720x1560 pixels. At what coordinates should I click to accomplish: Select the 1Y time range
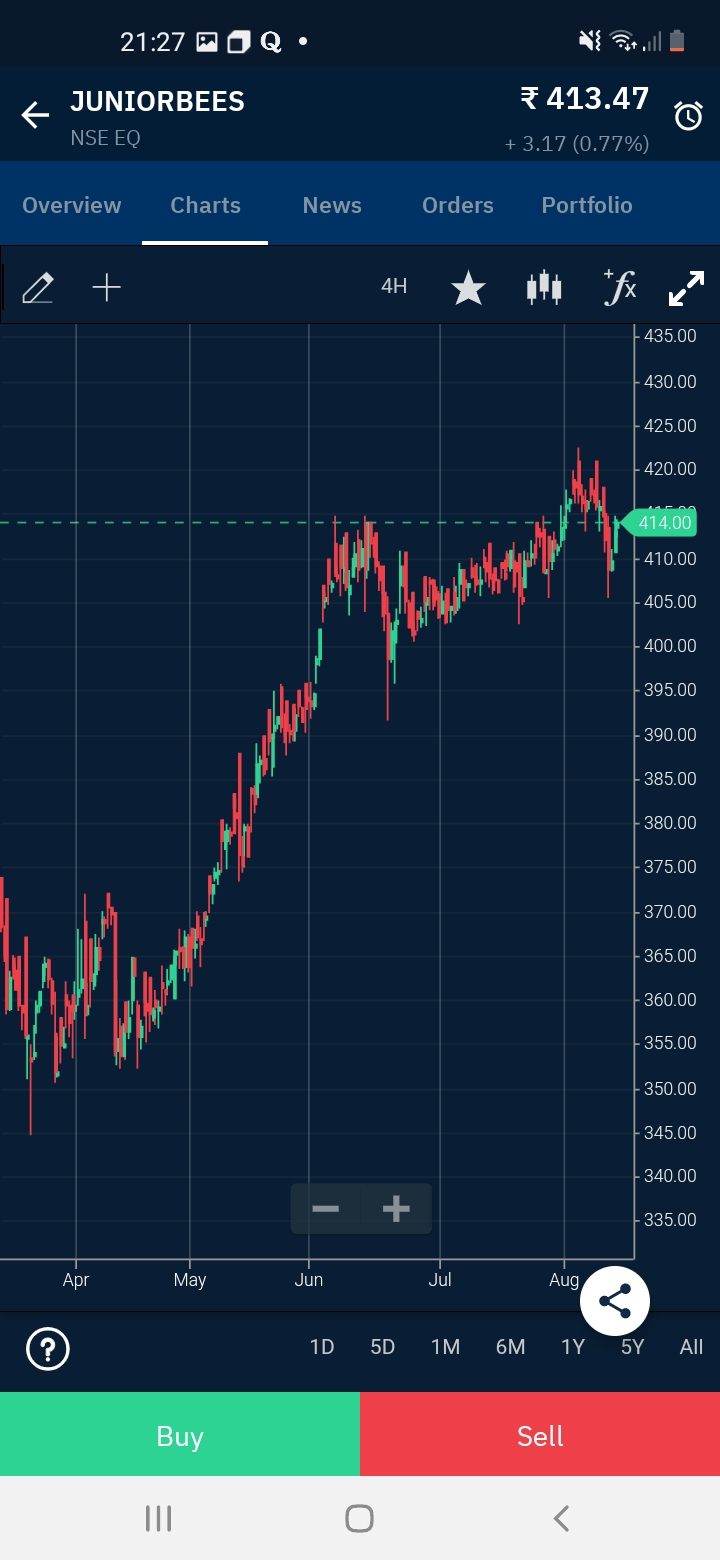[573, 1347]
